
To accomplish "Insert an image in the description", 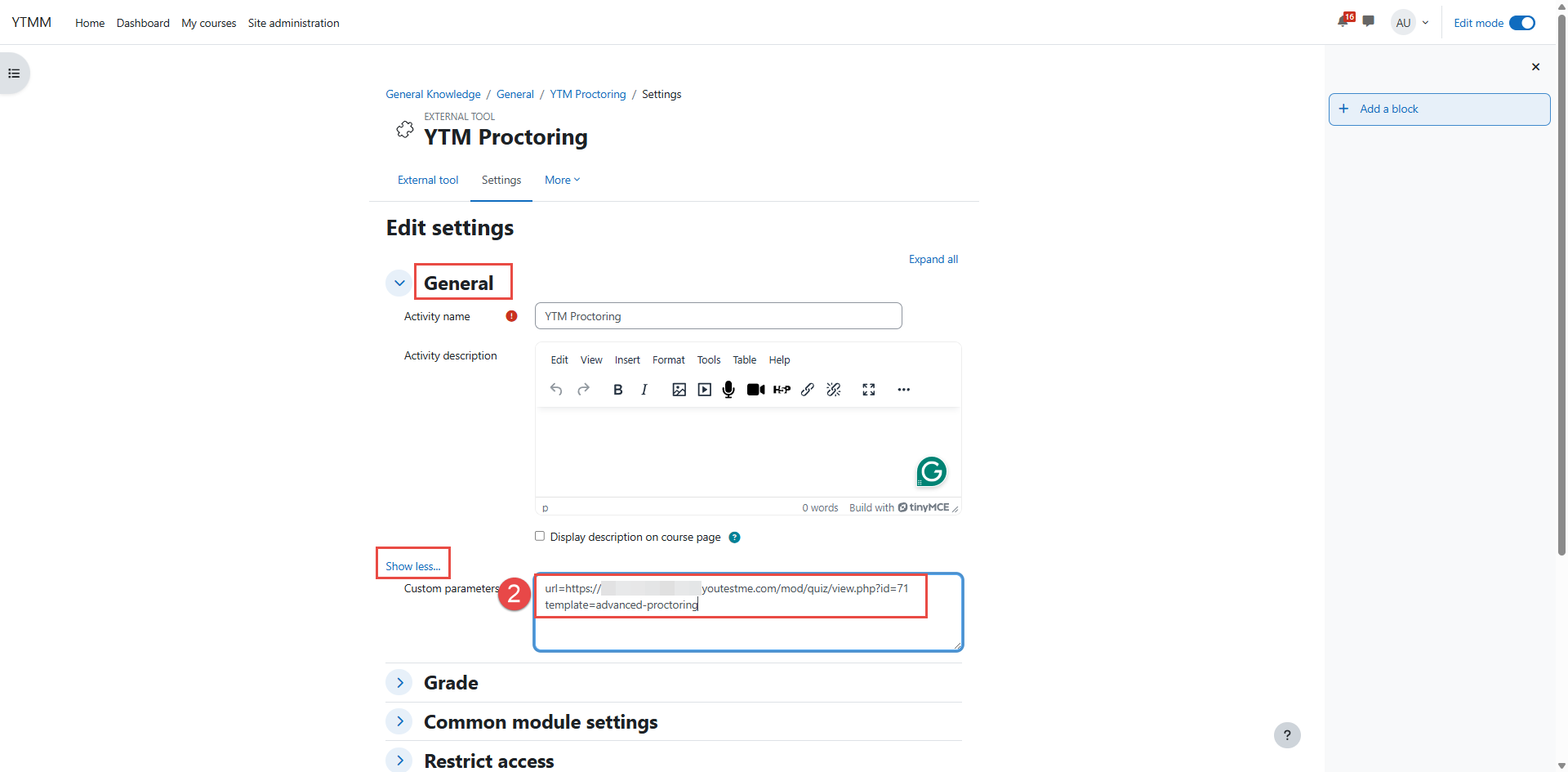I will click(x=679, y=390).
